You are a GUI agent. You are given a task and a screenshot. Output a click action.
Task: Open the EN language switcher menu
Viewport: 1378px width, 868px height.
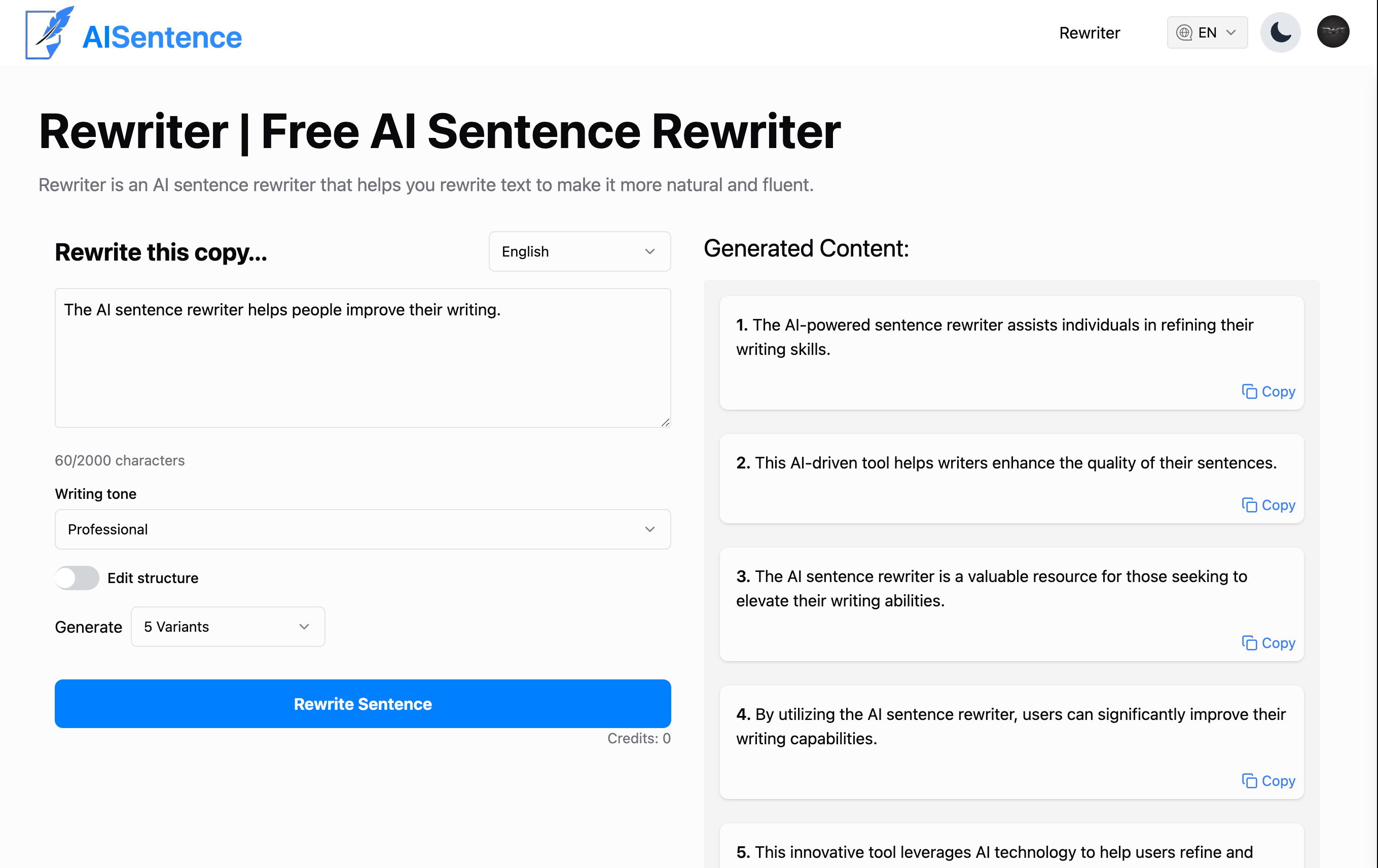1207,32
